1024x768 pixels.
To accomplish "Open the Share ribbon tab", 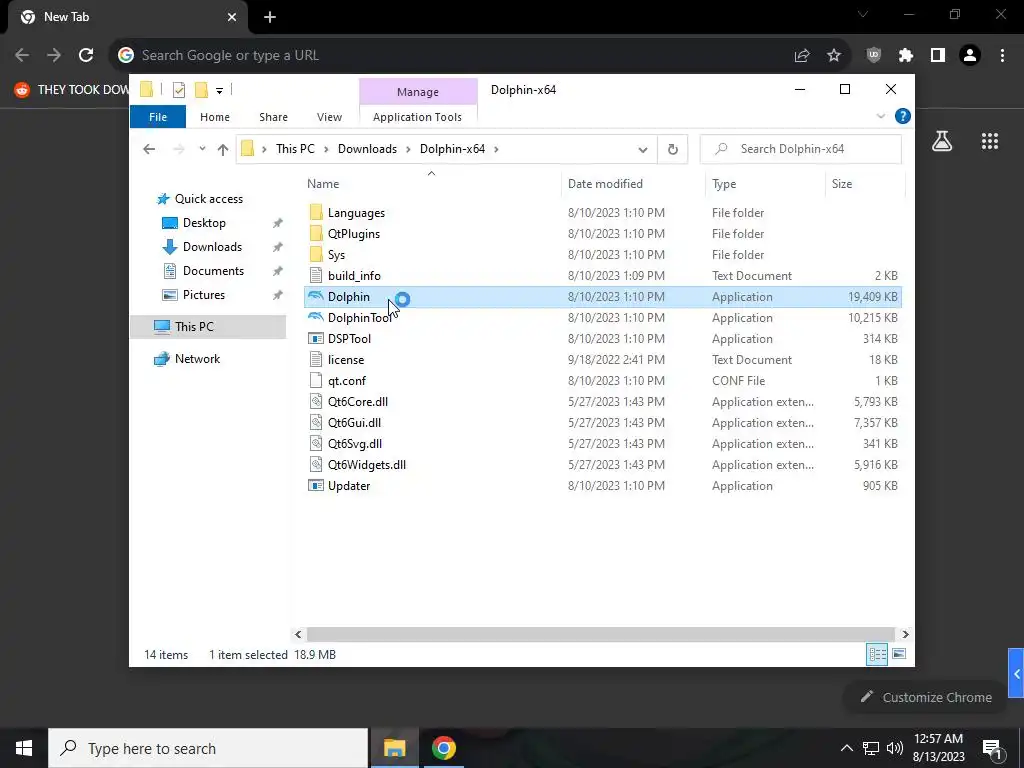I will click(273, 117).
